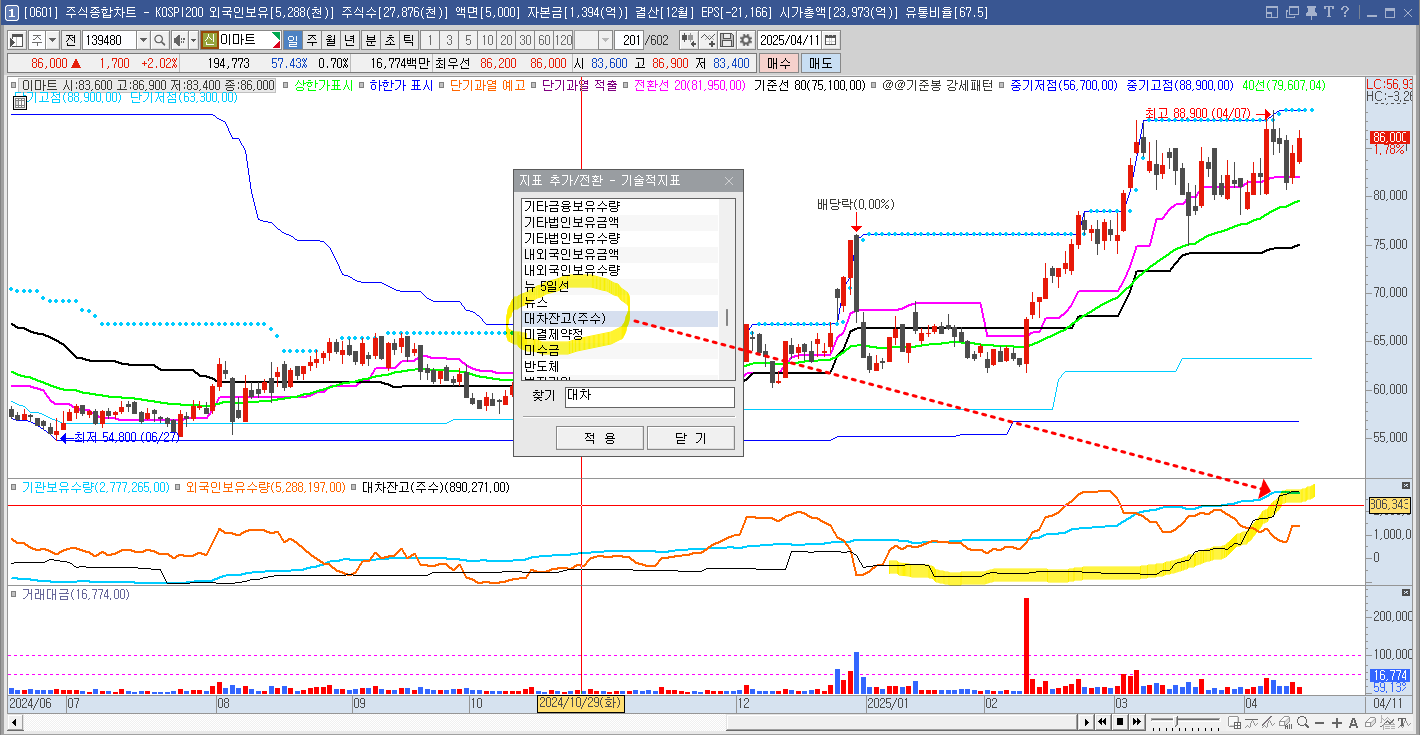Select 내외국인보유수량 in indicator list

tap(620, 270)
